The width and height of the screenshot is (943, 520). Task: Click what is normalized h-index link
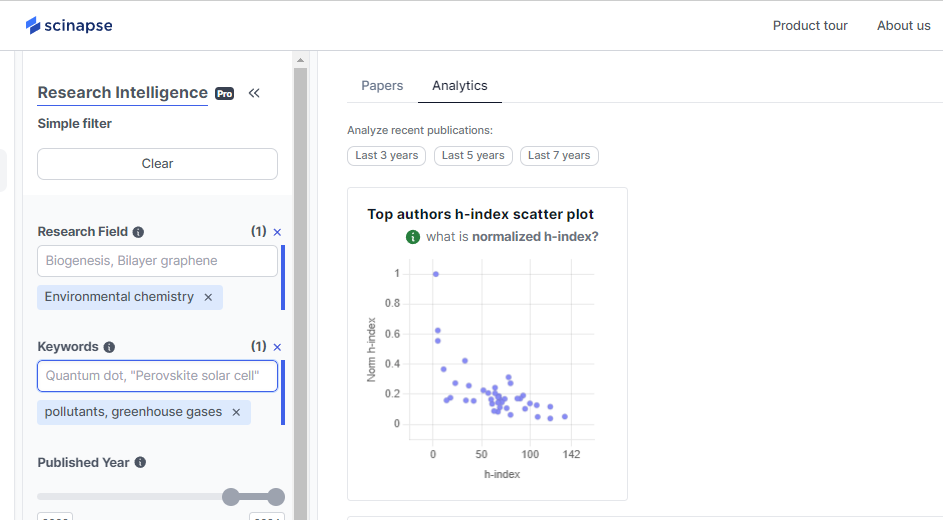click(x=512, y=237)
